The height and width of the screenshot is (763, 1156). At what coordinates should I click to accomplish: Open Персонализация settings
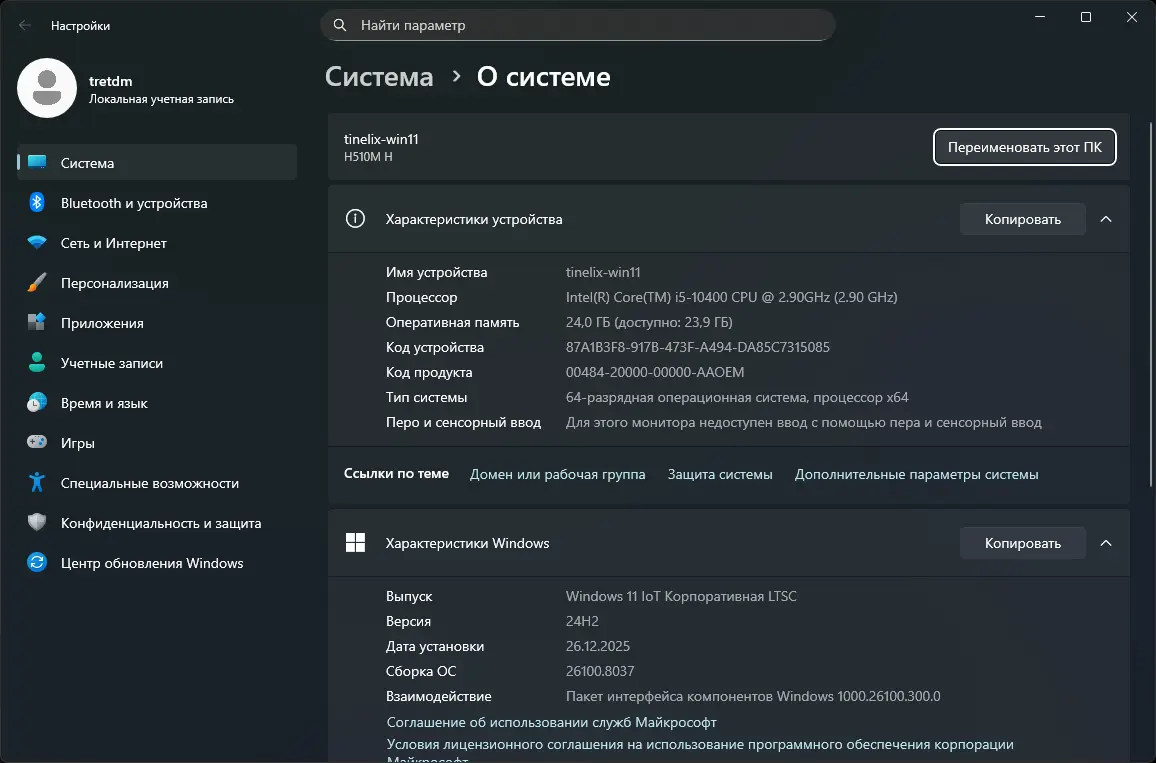157,282
